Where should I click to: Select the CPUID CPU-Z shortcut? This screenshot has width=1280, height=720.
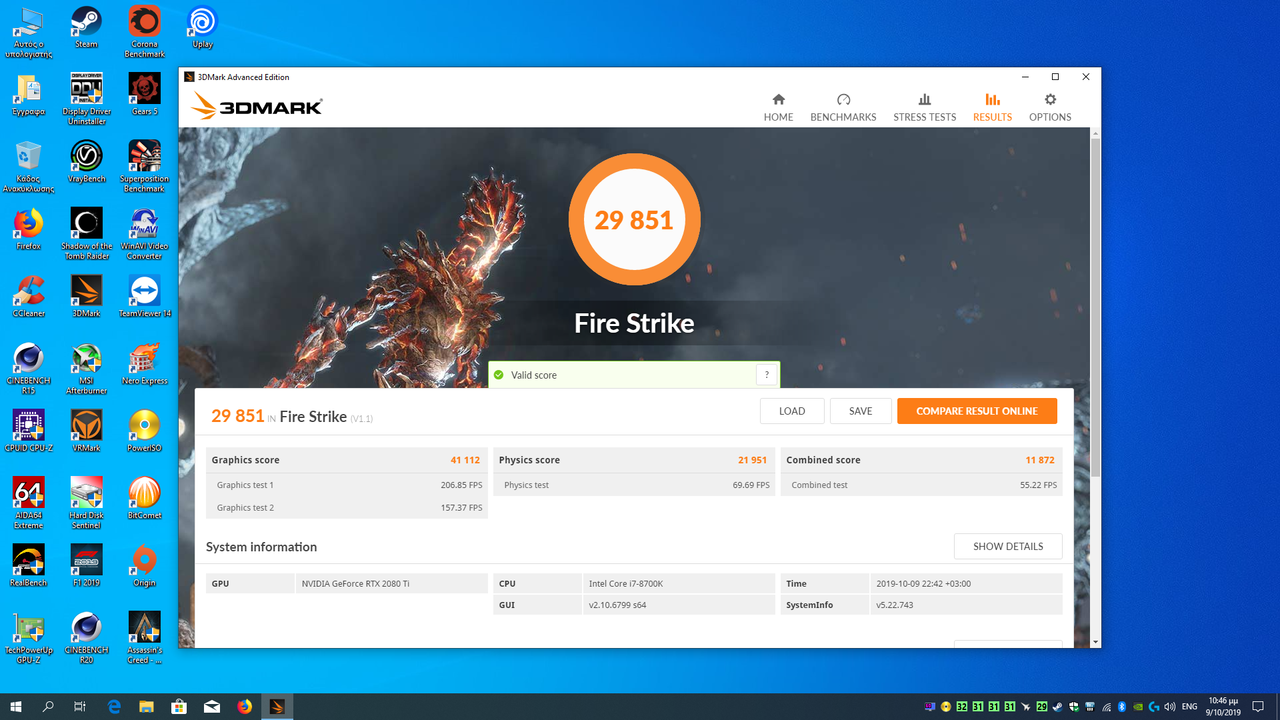coord(28,429)
